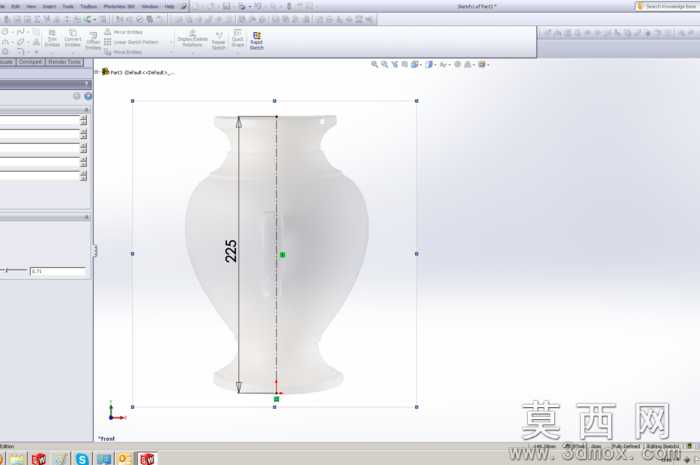Open View Settings dropdown
The width and height of the screenshot is (700, 465).
(x=483, y=65)
